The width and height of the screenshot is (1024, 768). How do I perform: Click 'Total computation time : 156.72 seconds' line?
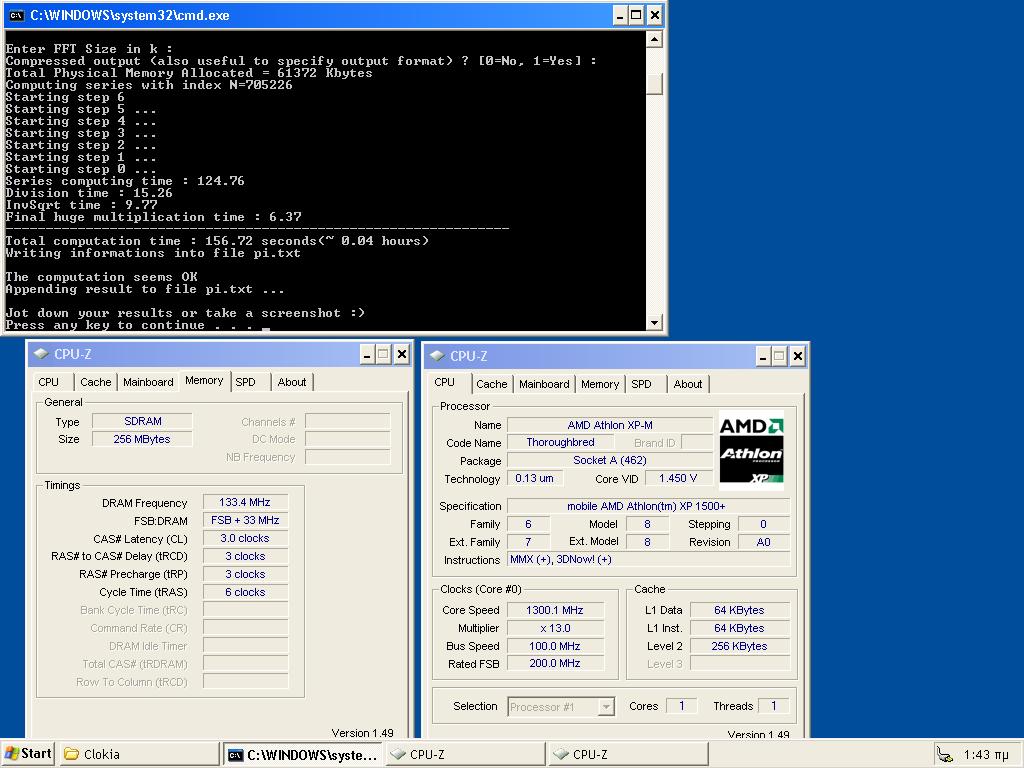(217, 241)
